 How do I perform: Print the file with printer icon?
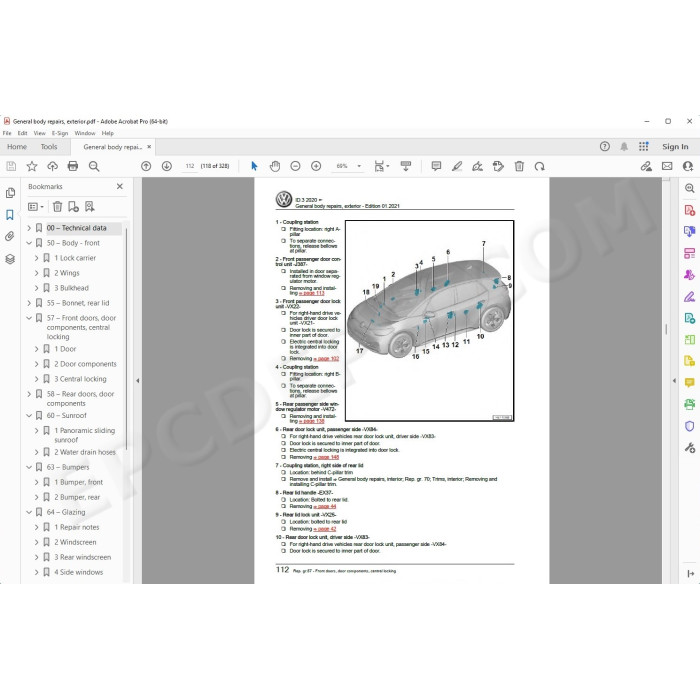pos(73,167)
